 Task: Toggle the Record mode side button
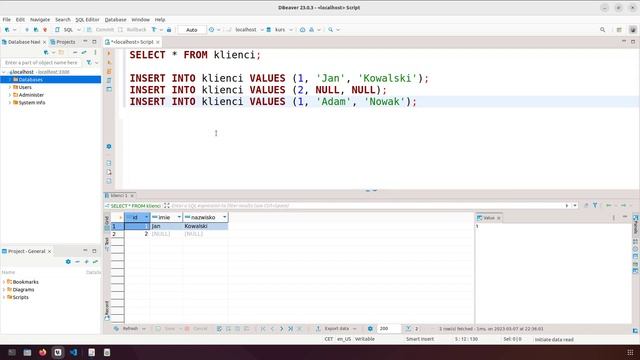107,310
